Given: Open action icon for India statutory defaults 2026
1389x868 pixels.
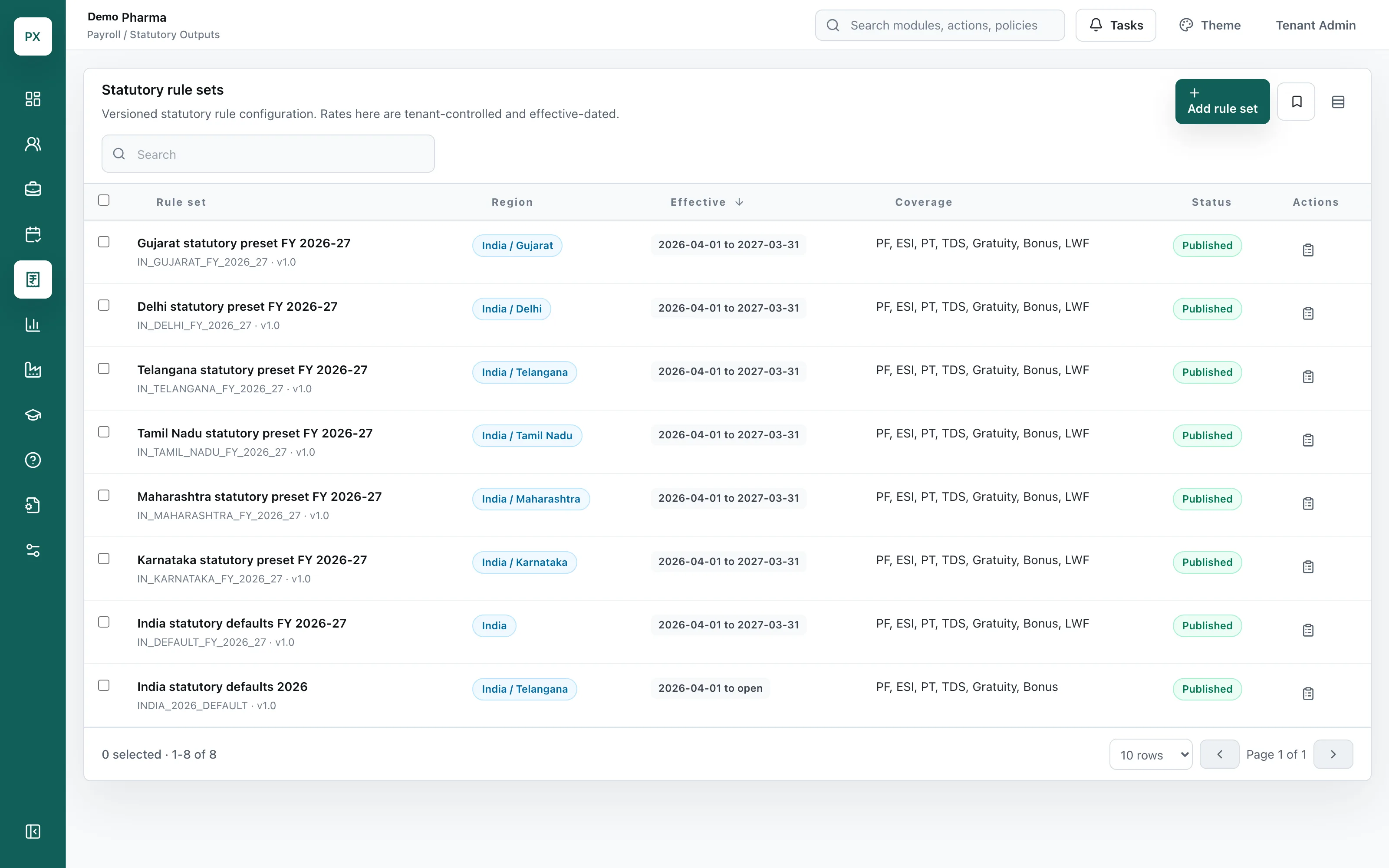Looking at the screenshot, I should click(x=1308, y=694).
